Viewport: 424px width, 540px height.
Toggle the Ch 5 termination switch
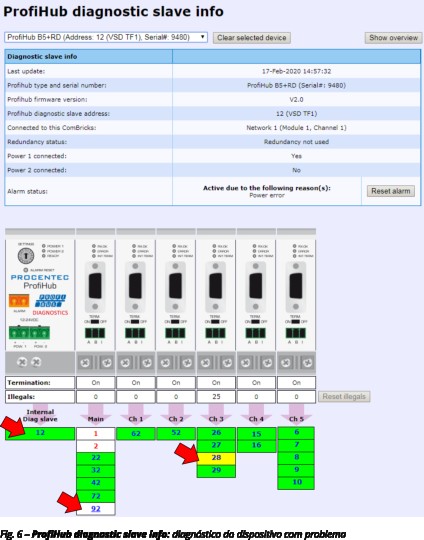296,322
